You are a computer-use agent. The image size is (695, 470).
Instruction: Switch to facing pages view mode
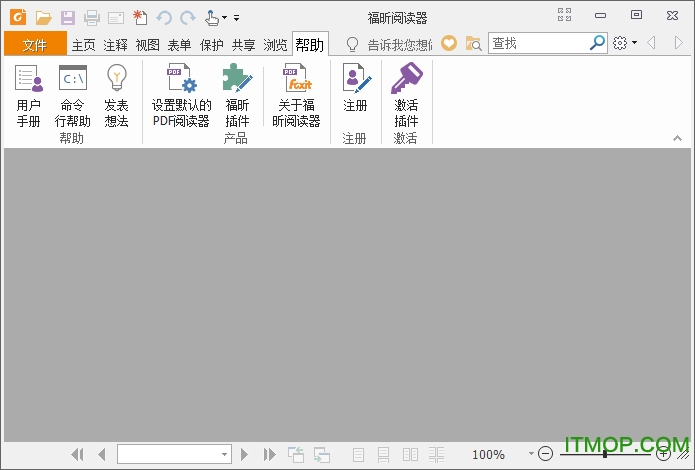point(410,454)
